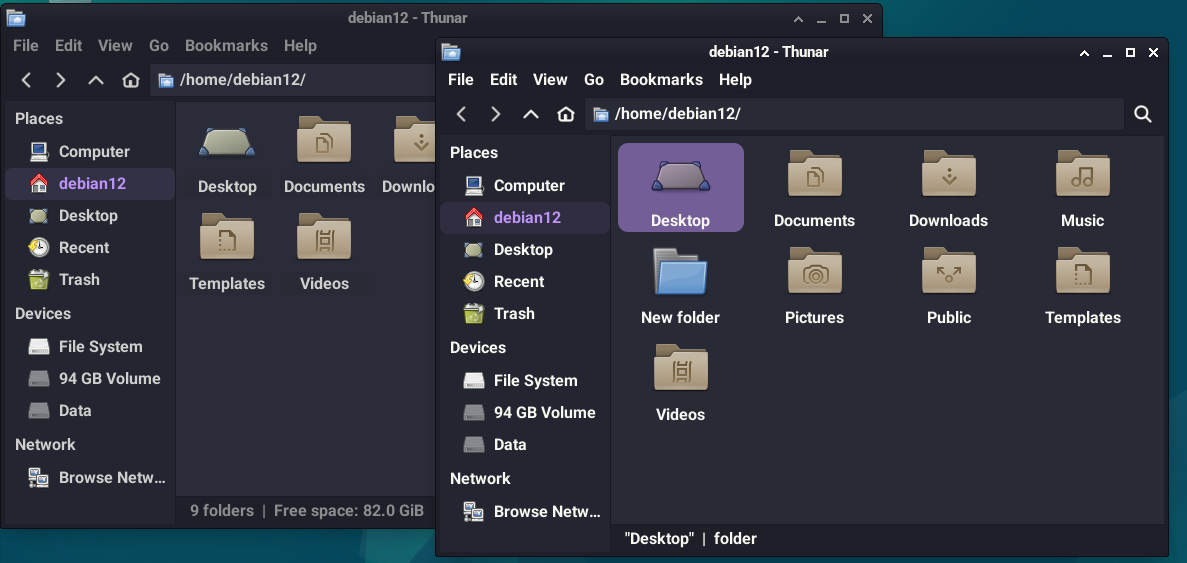
Task: Open 94 GB Volume in back sidebar
Action: click(x=90, y=378)
